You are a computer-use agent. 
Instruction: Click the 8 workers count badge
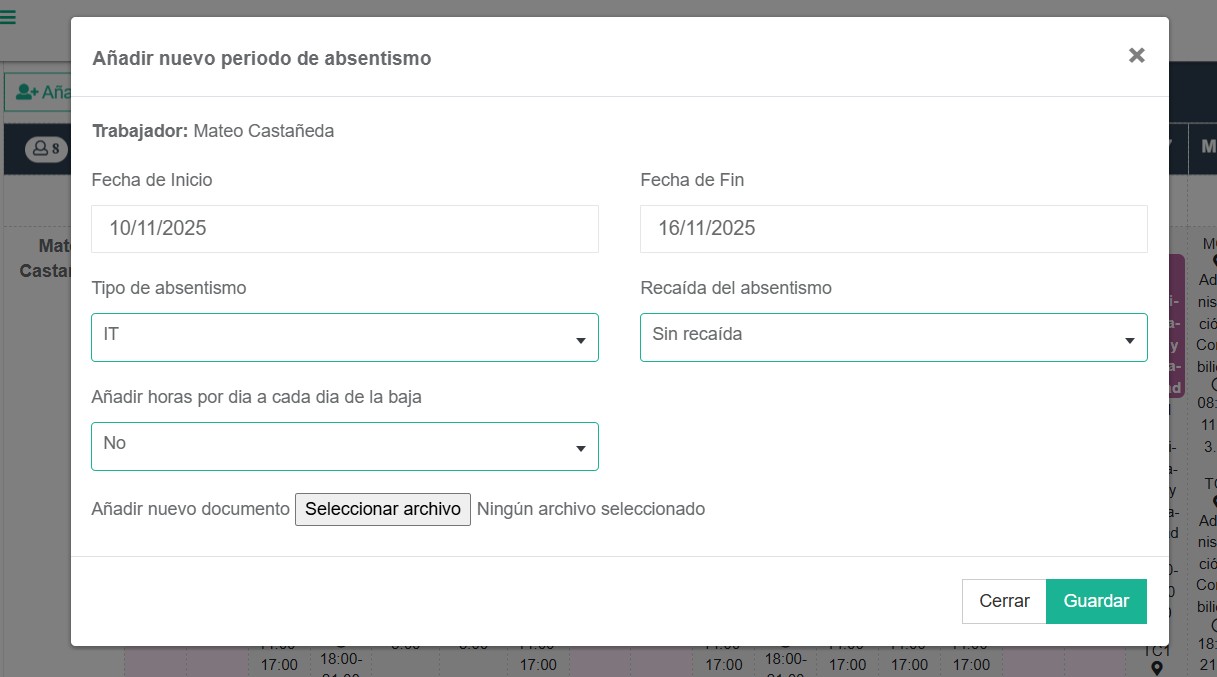(x=47, y=149)
